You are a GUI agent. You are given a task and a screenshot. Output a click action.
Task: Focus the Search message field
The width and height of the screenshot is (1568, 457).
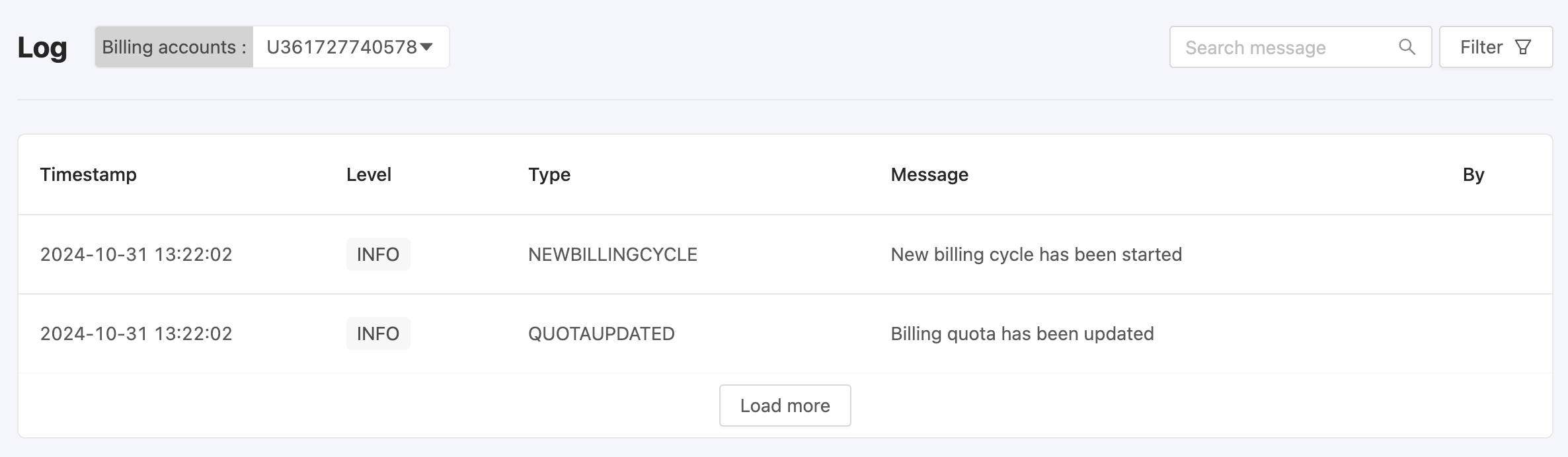pyautogui.click(x=1300, y=47)
